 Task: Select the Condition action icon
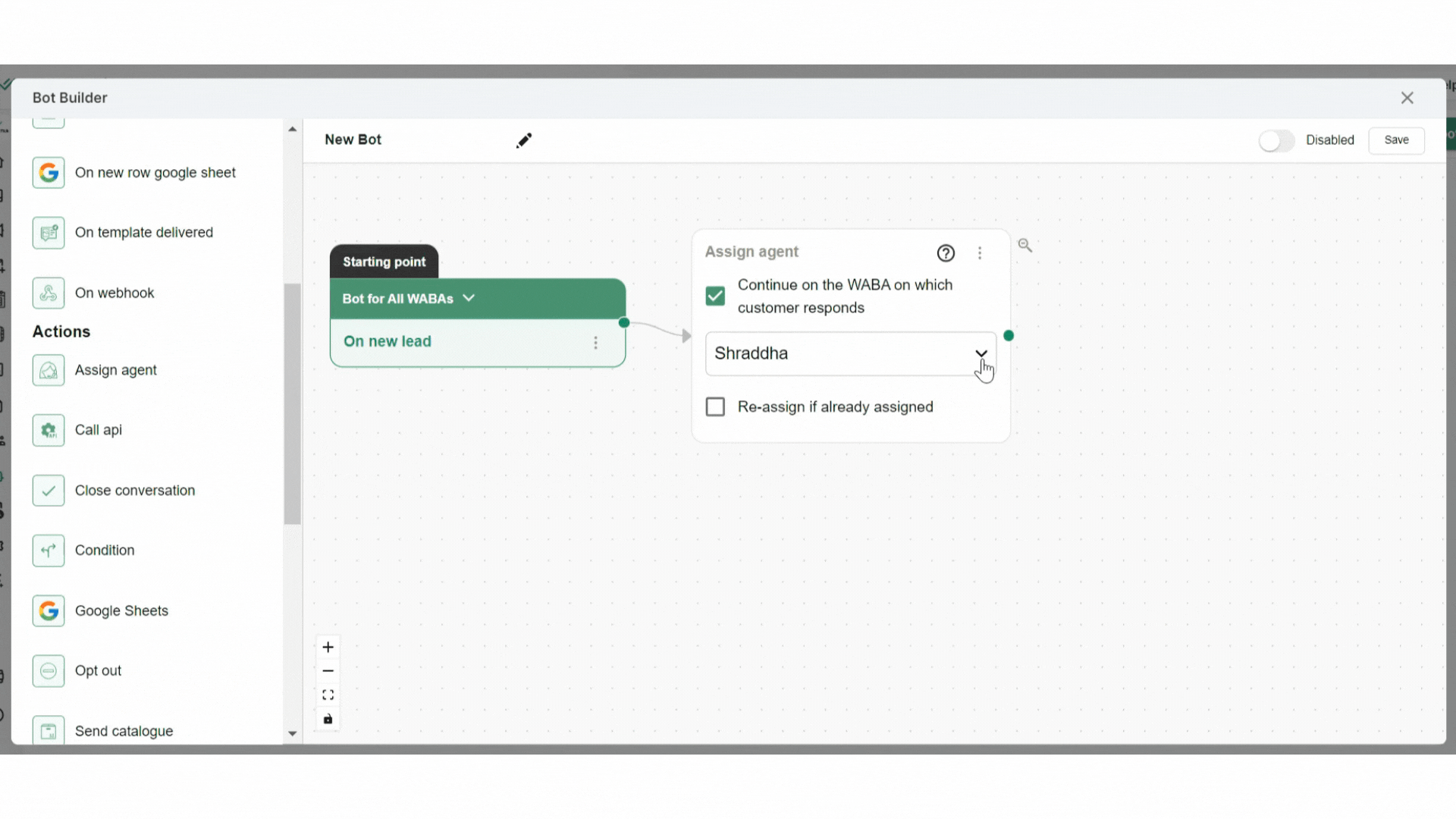coord(49,551)
